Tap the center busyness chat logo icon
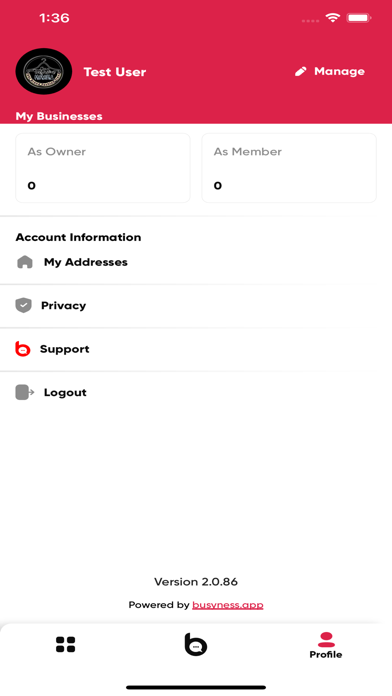 tap(196, 644)
